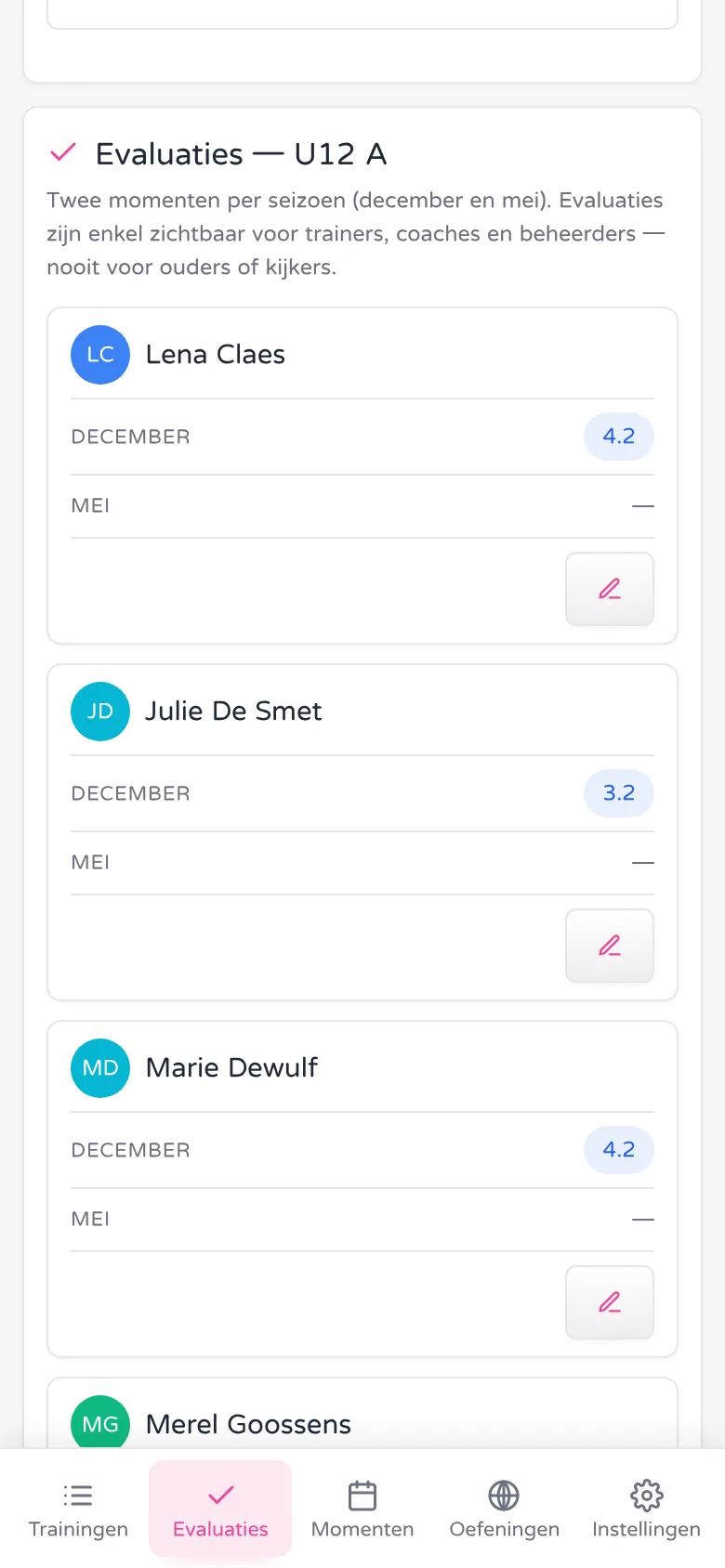Open pencil editor for Julie De Smet
Viewport: 725px width, 1568px height.
pyautogui.click(x=610, y=946)
